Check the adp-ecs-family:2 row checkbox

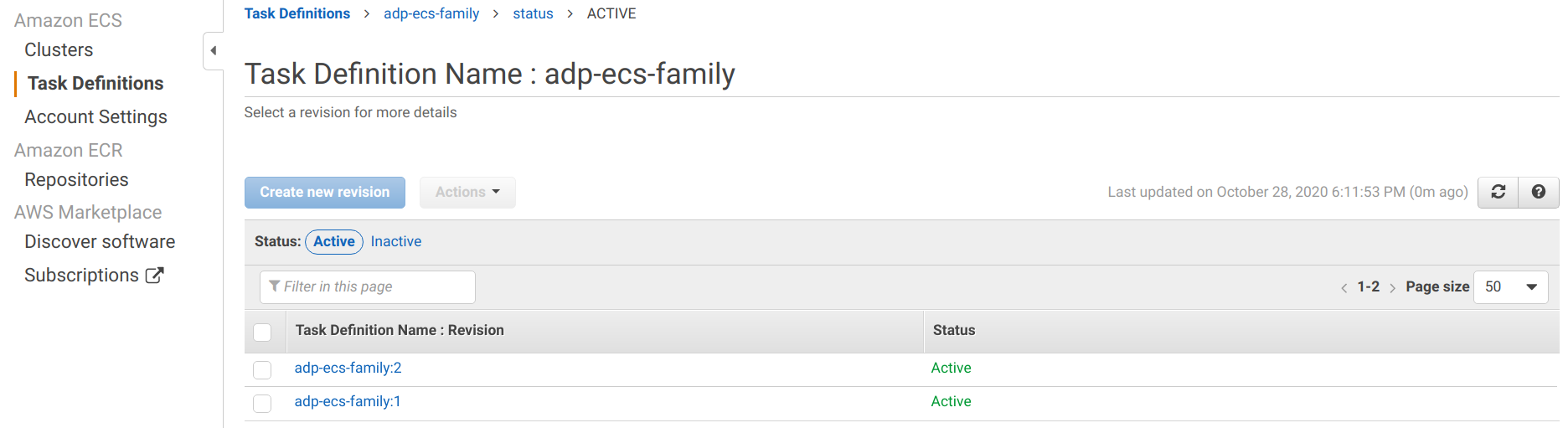click(262, 369)
